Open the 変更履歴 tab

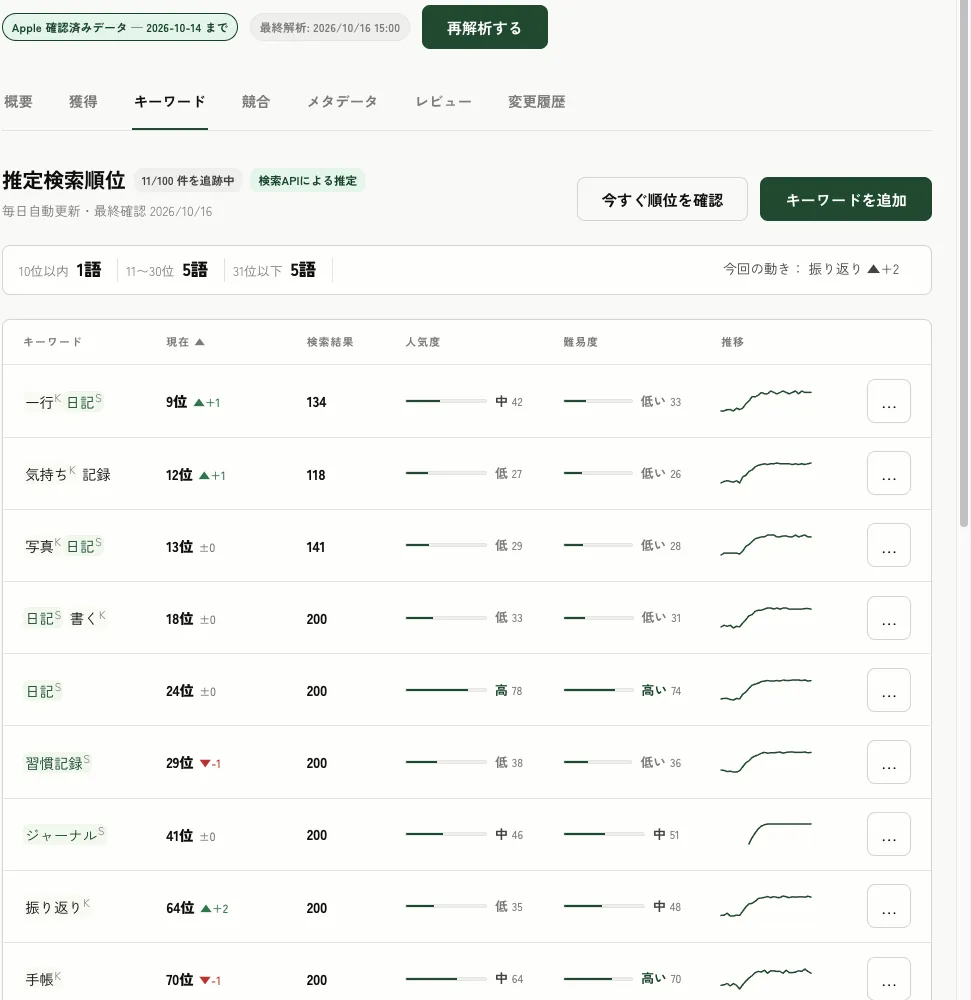[x=536, y=101]
